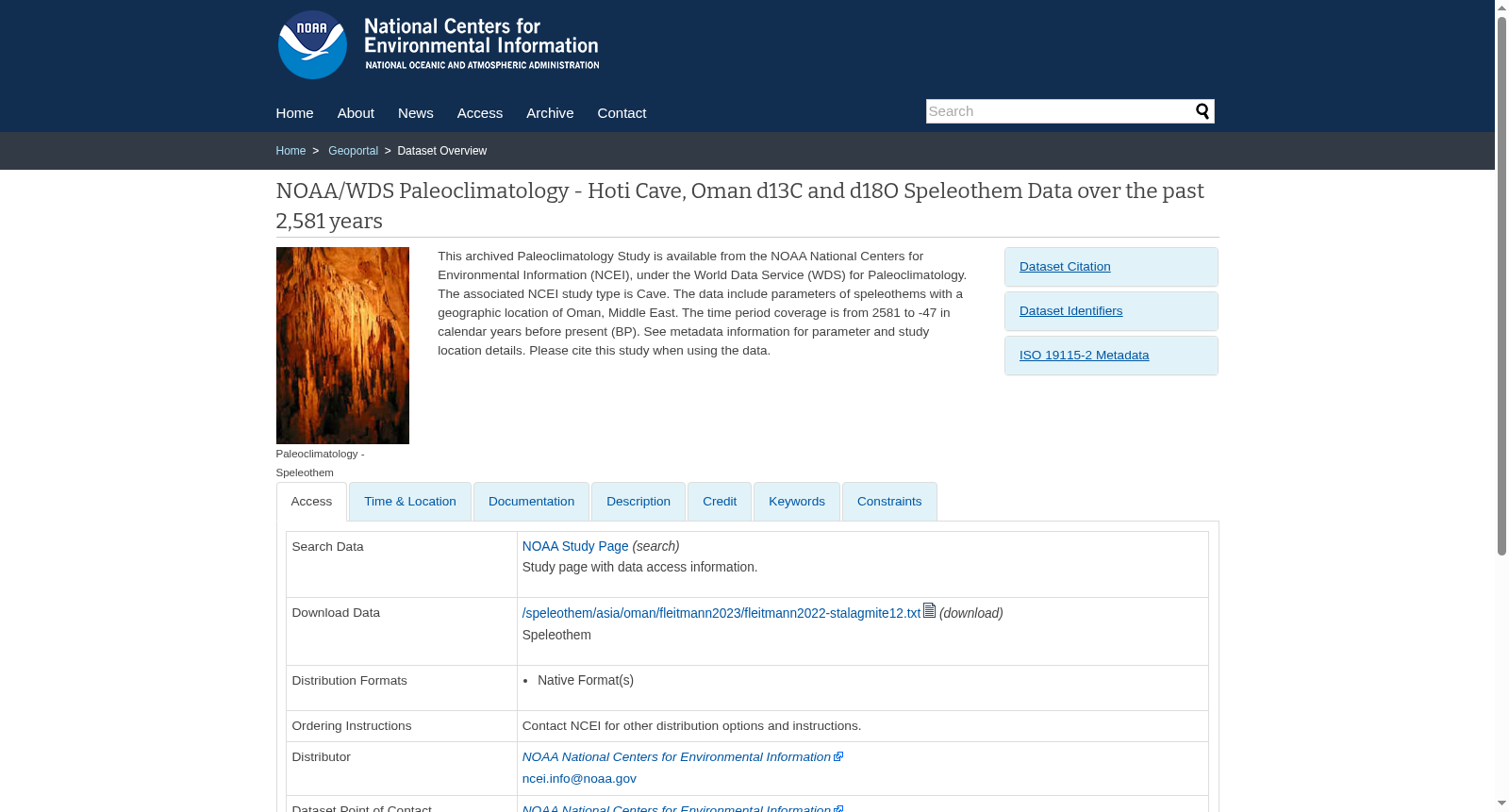
Task: Click the NOAA circular logo
Action: click(x=312, y=44)
